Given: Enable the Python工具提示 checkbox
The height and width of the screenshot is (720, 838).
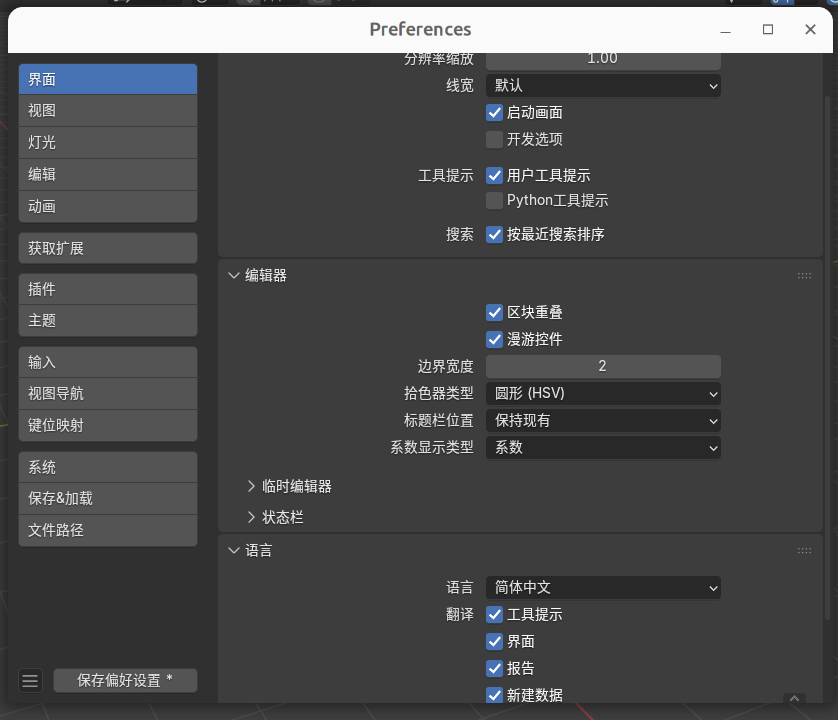Looking at the screenshot, I should pos(494,200).
